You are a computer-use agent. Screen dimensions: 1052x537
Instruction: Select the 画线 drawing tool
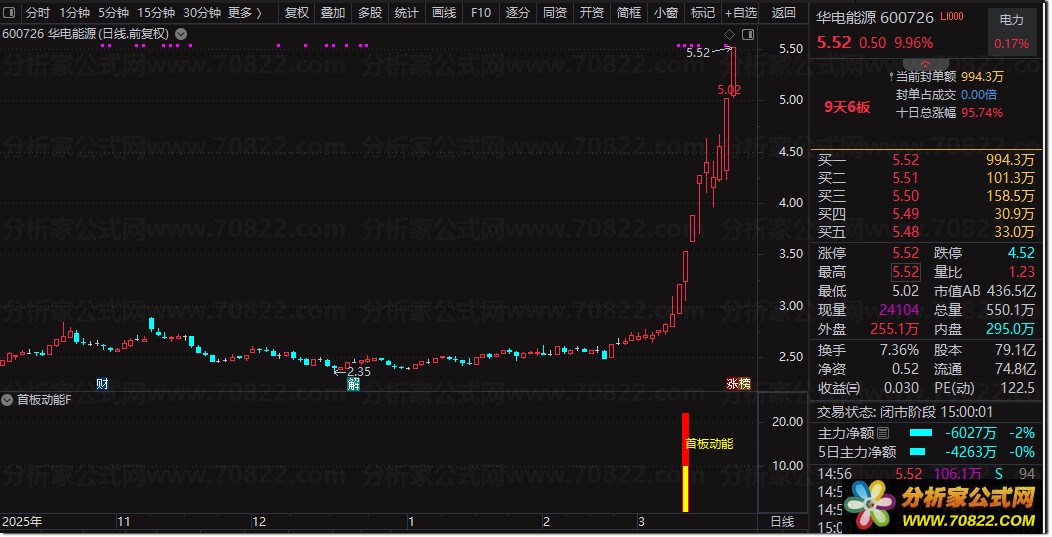pos(443,13)
